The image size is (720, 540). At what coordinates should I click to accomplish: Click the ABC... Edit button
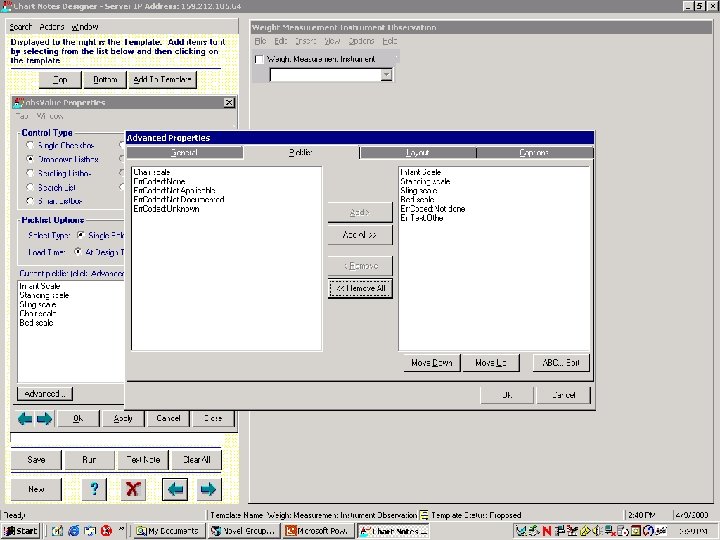click(x=561, y=363)
